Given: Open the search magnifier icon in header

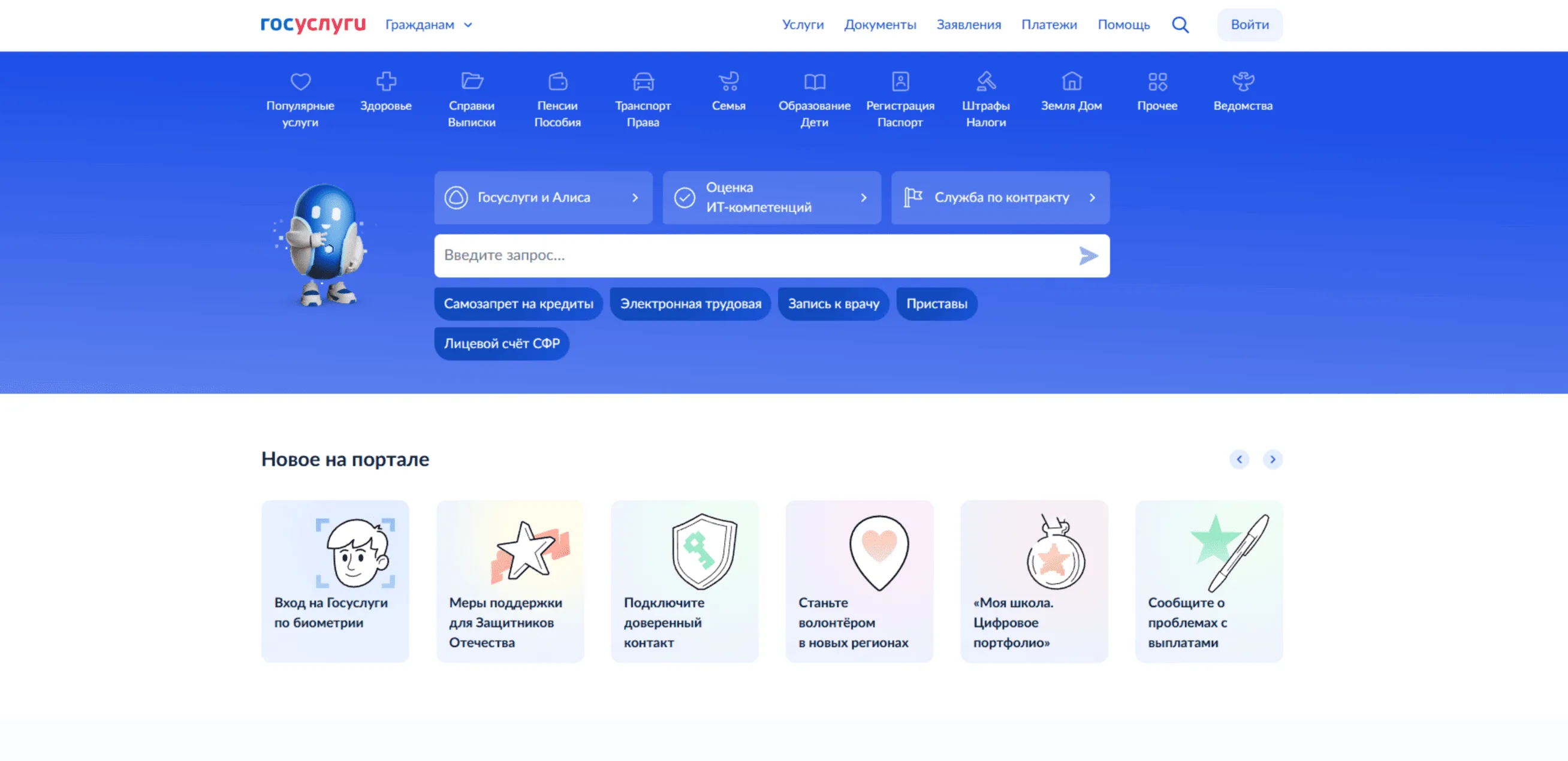Looking at the screenshot, I should pyautogui.click(x=1180, y=25).
